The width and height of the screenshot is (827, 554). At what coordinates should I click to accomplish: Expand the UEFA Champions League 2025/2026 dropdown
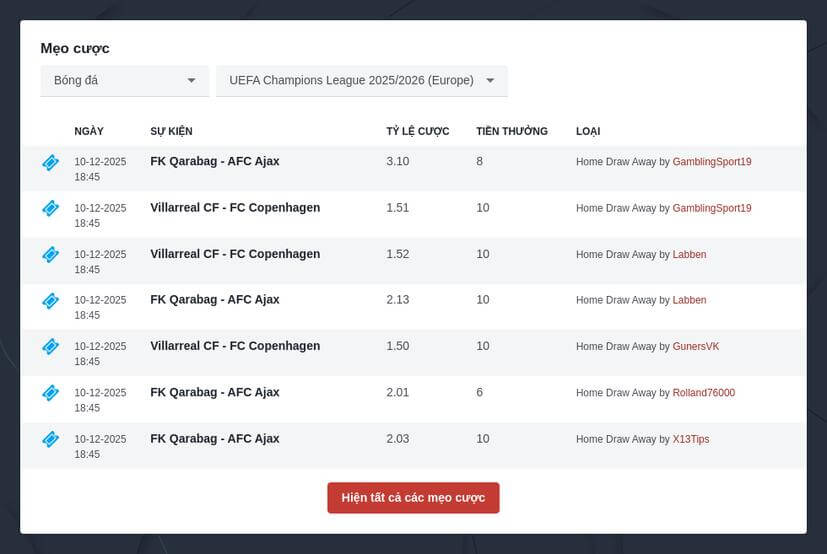point(361,81)
